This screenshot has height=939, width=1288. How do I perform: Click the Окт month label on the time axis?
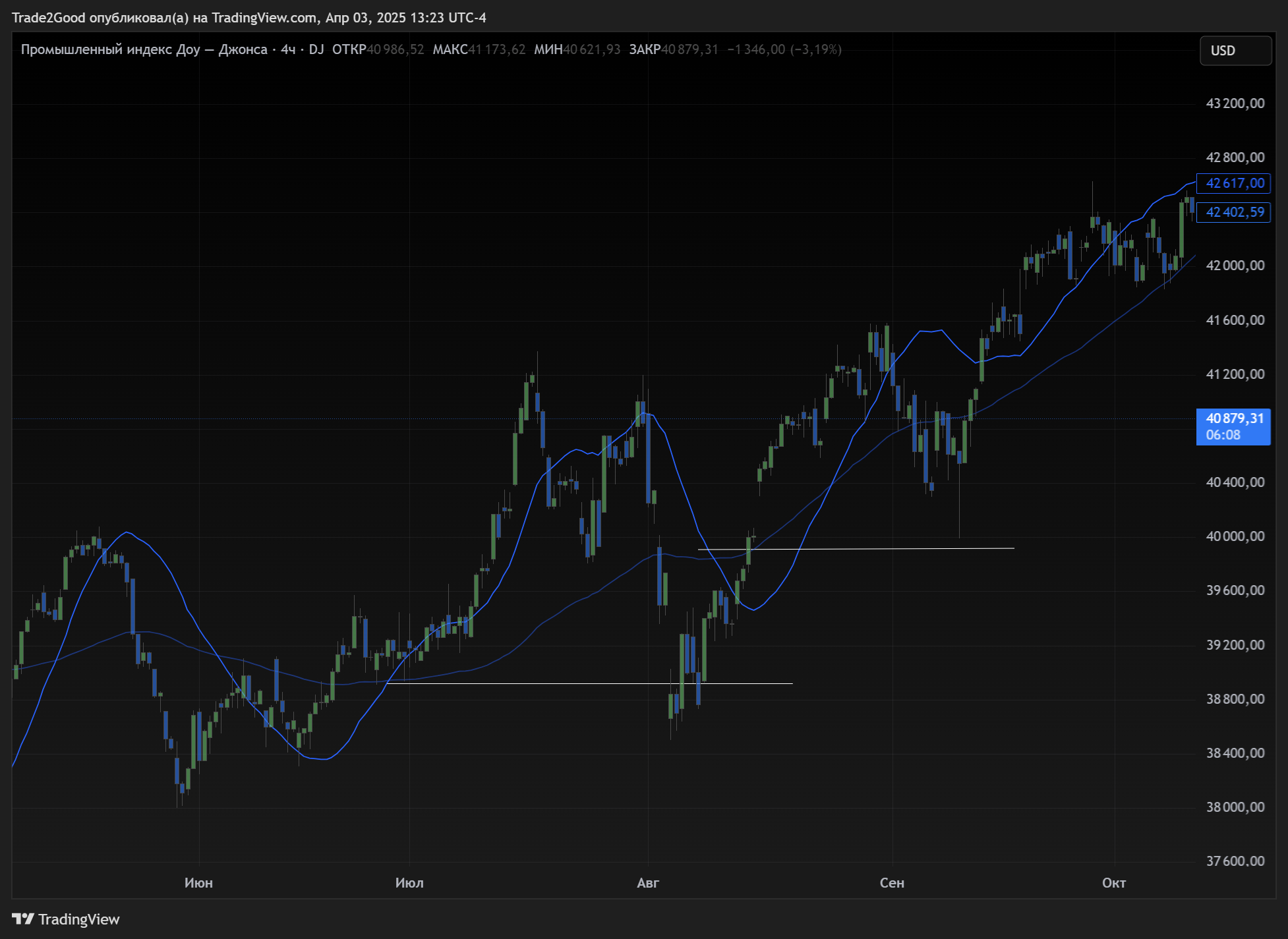[1114, 883]
